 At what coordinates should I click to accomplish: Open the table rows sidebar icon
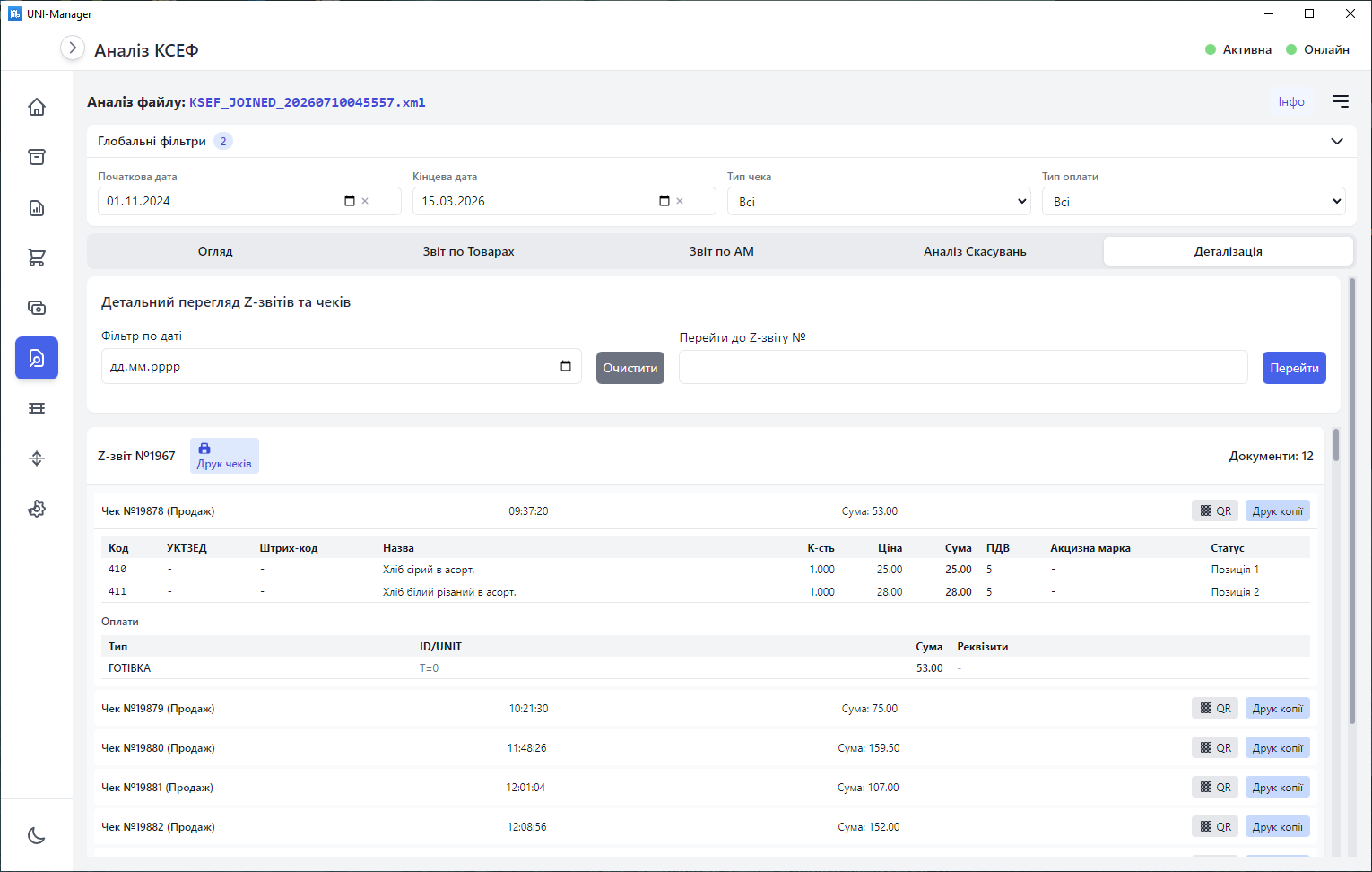pyautogui.click(x=37, y=408)
